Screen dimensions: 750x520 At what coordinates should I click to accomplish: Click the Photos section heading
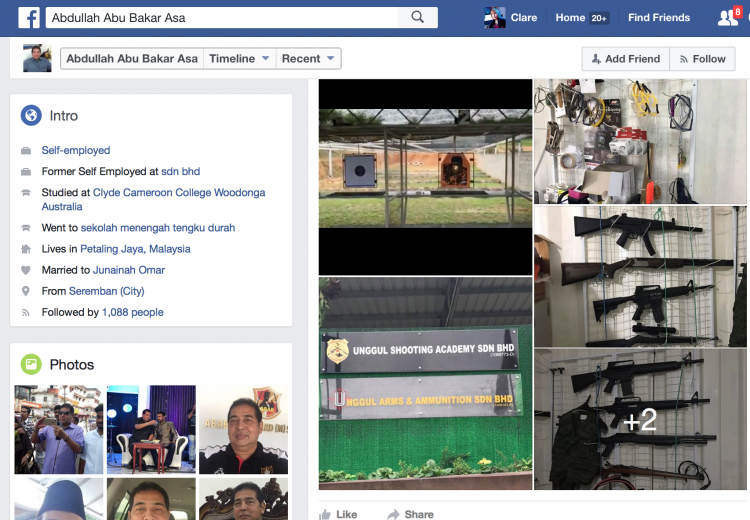coord(72,365)
